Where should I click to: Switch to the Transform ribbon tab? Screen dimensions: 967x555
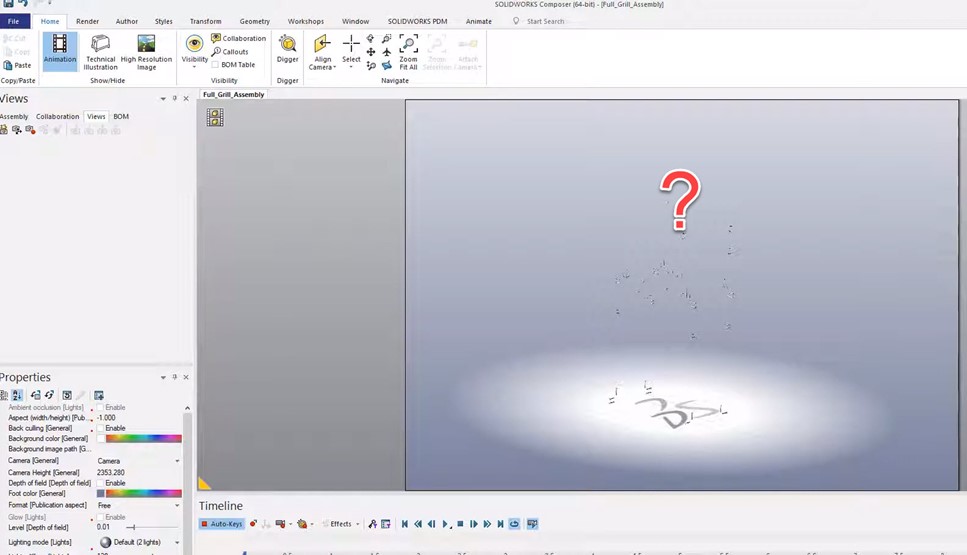205,21
